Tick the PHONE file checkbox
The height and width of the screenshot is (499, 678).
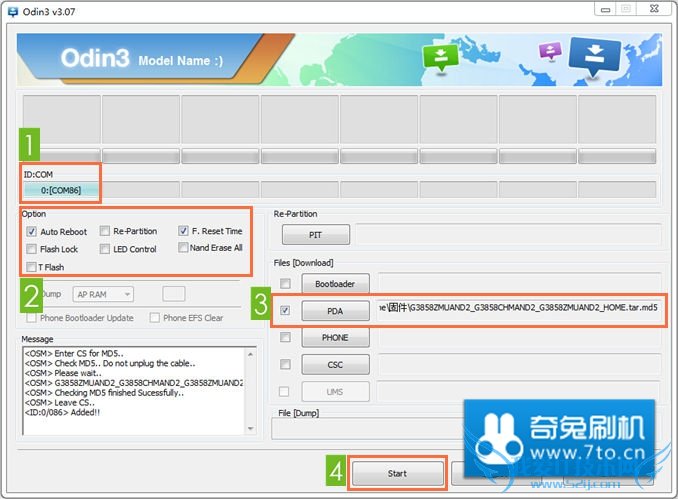pos(285,337)
